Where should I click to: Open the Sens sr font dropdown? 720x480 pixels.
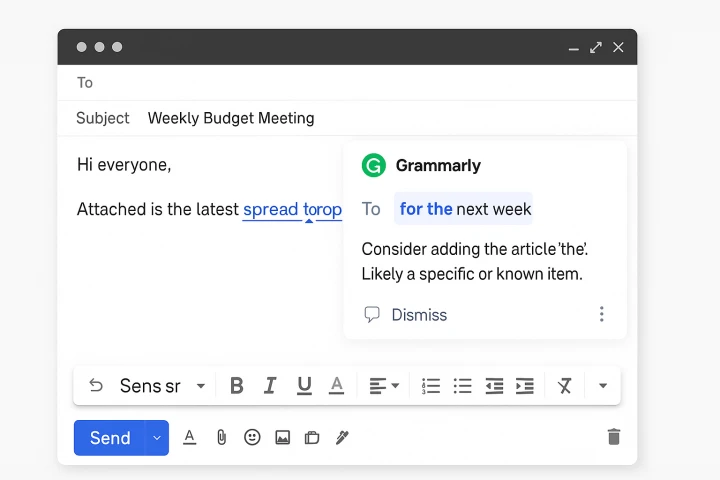click(162, 386)
